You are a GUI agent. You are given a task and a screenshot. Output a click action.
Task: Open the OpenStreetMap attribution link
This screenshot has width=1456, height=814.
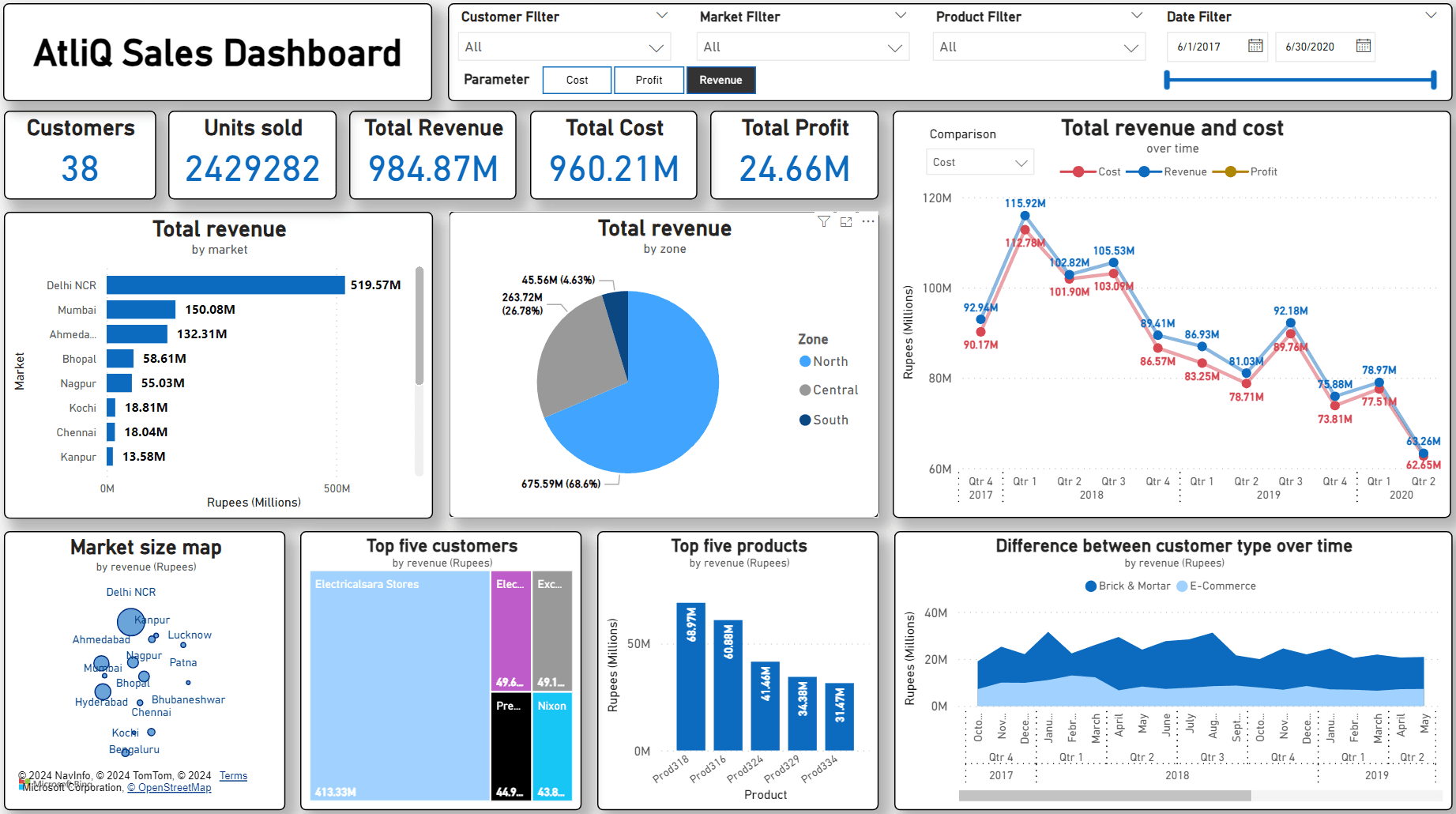click(169, 788)
